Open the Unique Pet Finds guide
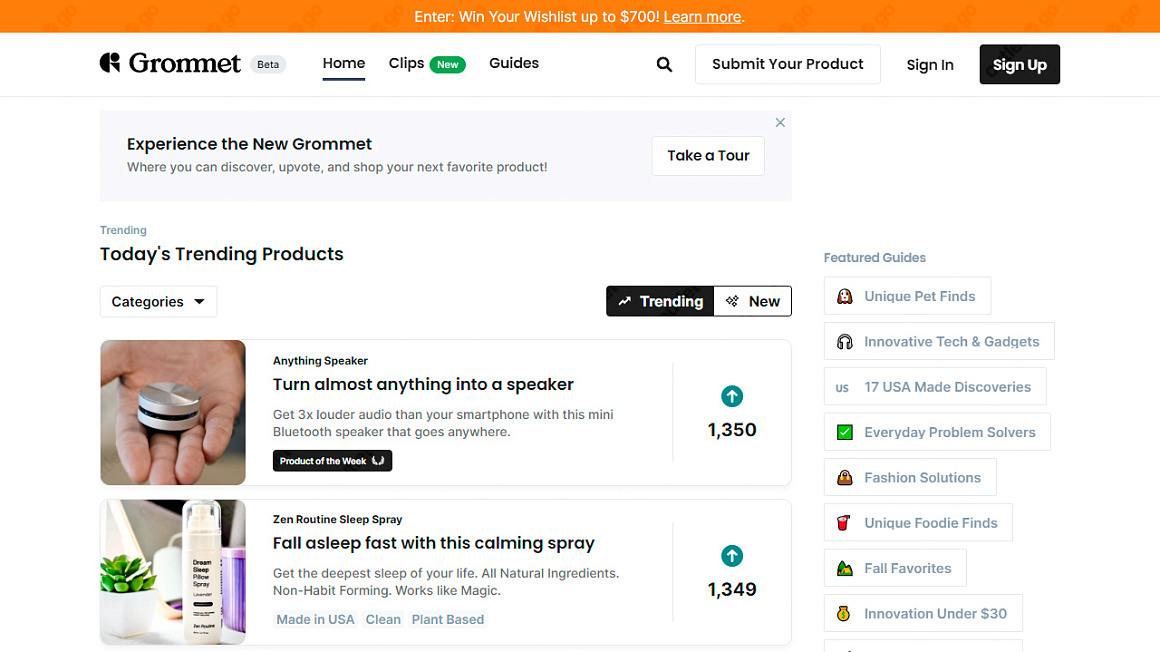 click(x=907, y=296)
